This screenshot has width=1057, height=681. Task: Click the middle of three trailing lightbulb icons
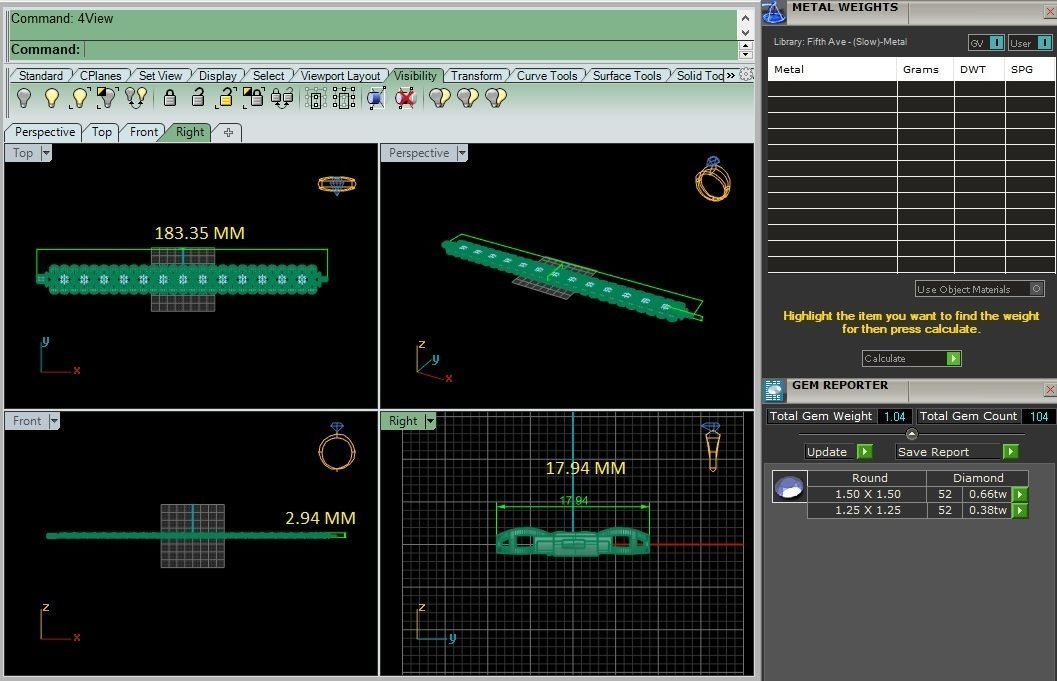(x=468, y=98)
